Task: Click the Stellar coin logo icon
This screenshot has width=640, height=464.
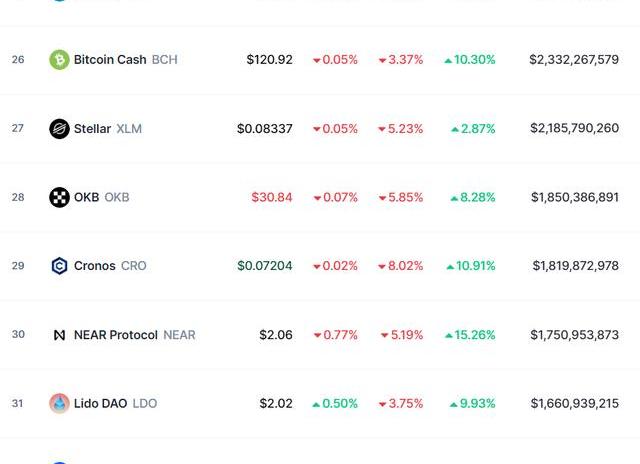Action: [x=59, y=129]
